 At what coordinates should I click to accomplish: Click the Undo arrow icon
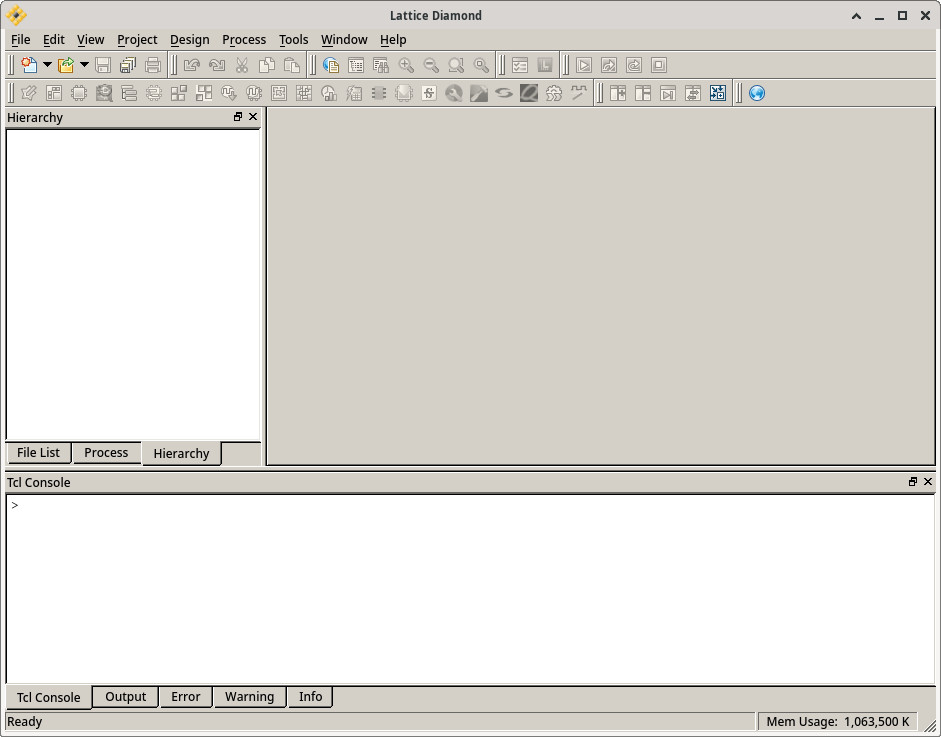coord(192,65)
